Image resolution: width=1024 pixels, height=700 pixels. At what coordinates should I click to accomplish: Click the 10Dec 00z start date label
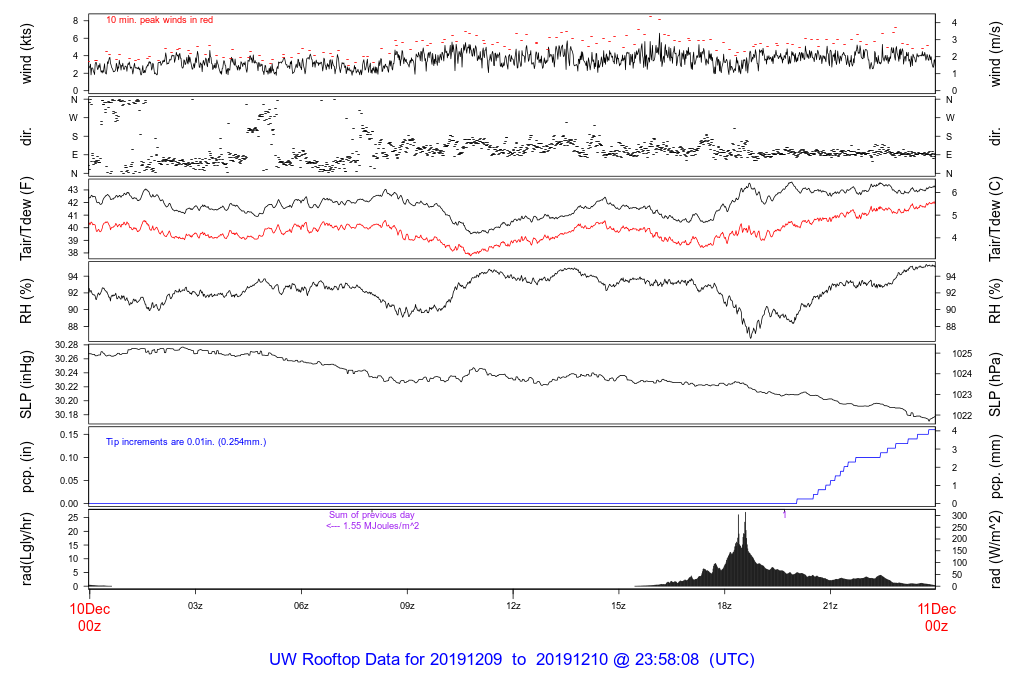pos(89,617)
